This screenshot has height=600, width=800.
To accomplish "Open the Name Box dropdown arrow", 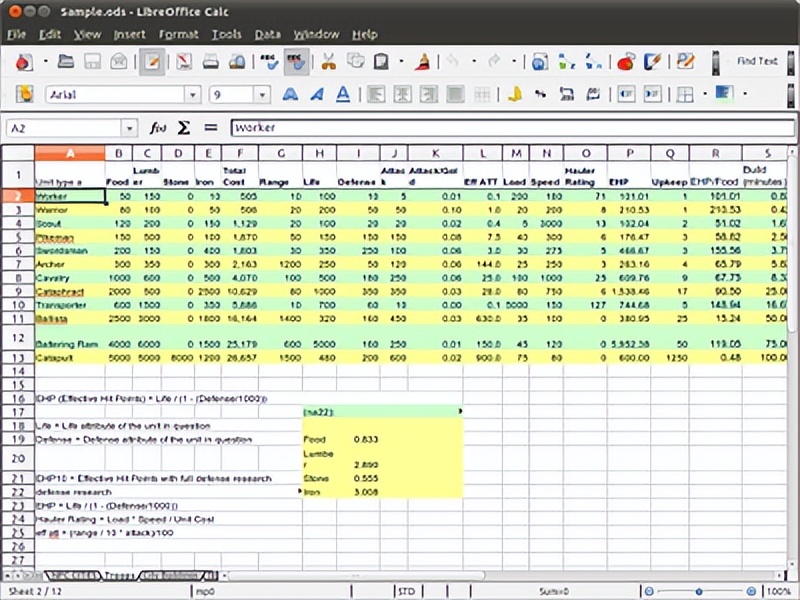I will point(126,130).
